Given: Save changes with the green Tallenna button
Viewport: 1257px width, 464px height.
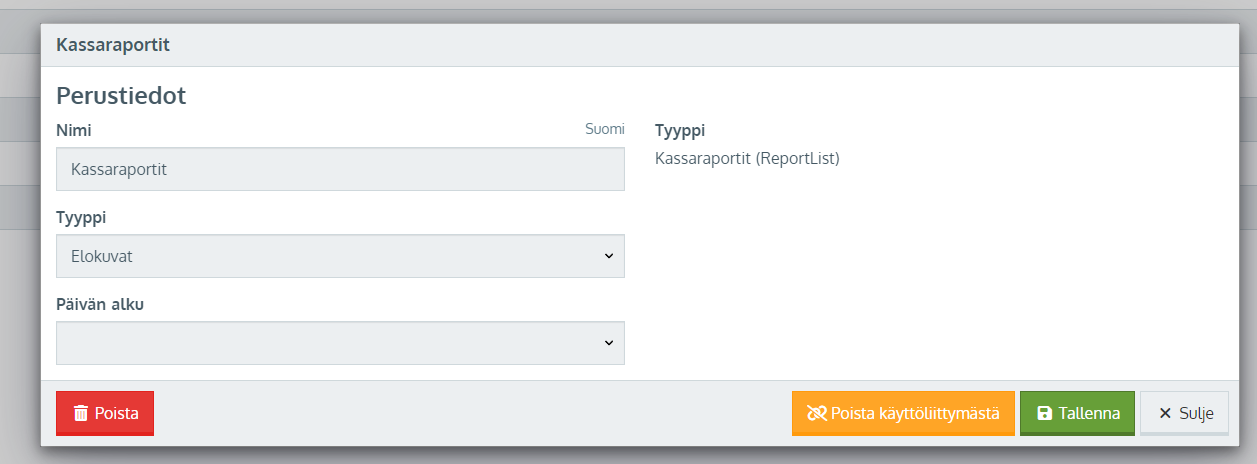Looking at the screenshot, I should click(1077, 413).
